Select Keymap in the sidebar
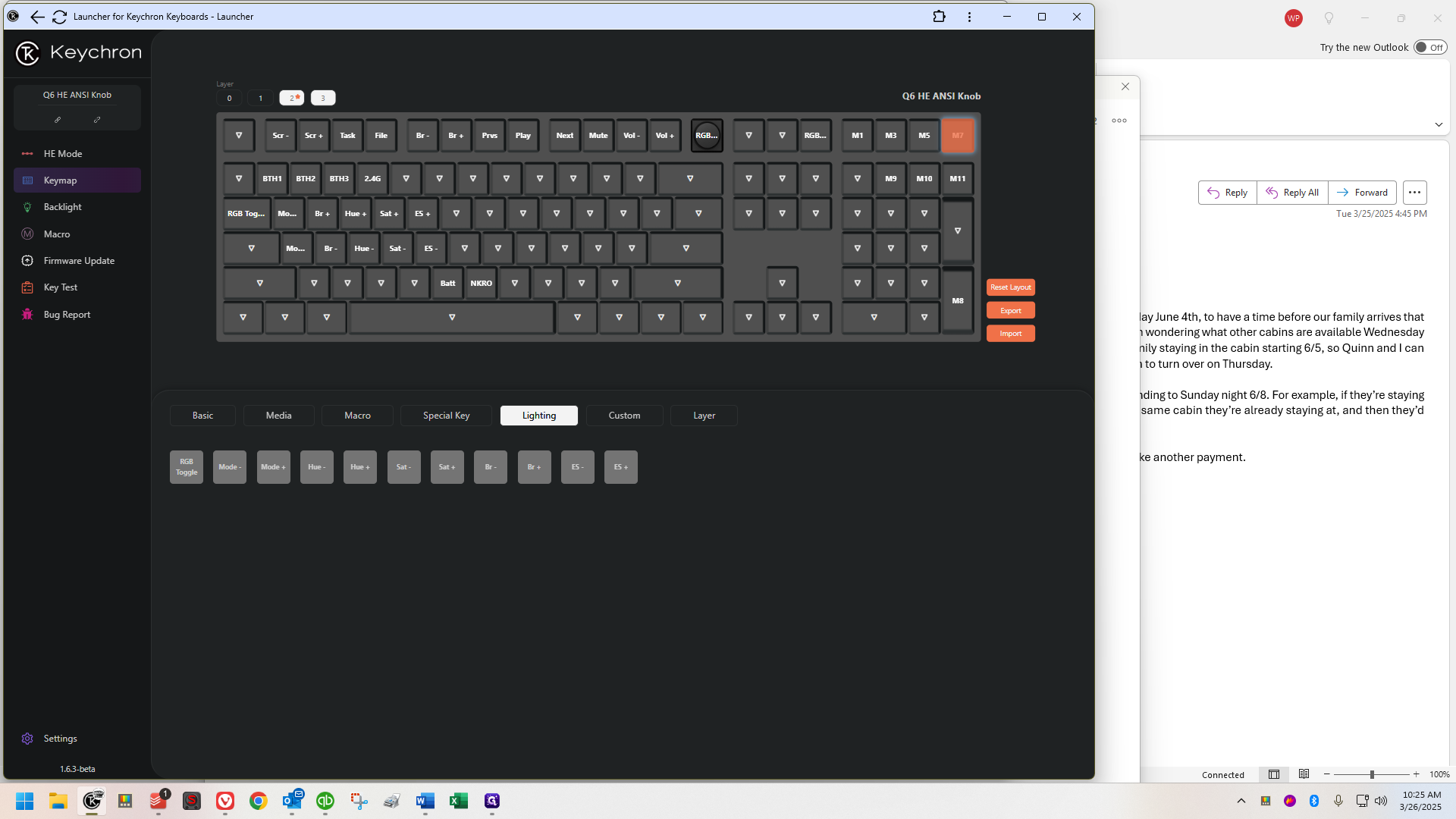1456x819 pixels. coord(77,180)
